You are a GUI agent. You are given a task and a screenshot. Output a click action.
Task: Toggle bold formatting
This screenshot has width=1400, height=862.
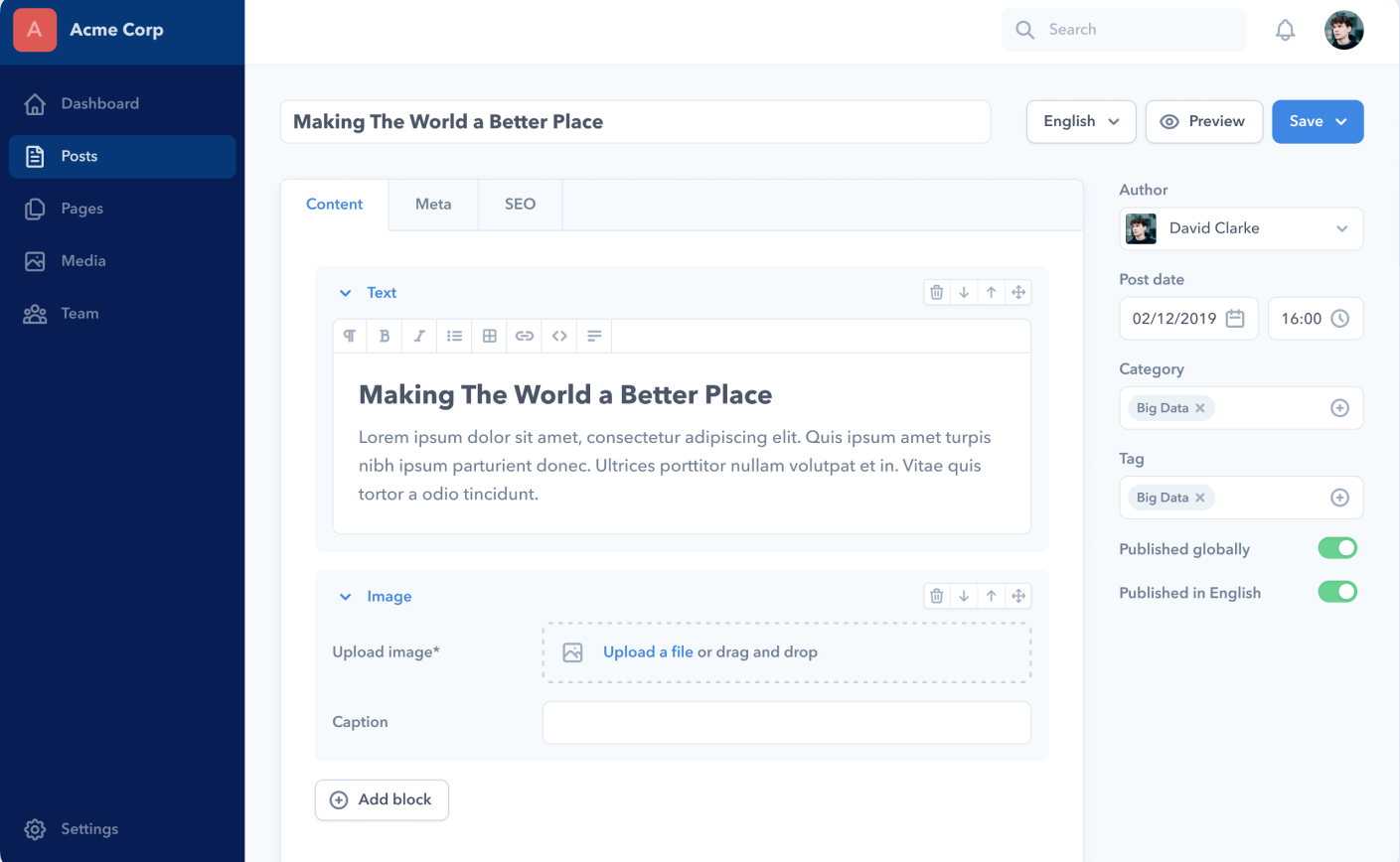pos(385,336)
